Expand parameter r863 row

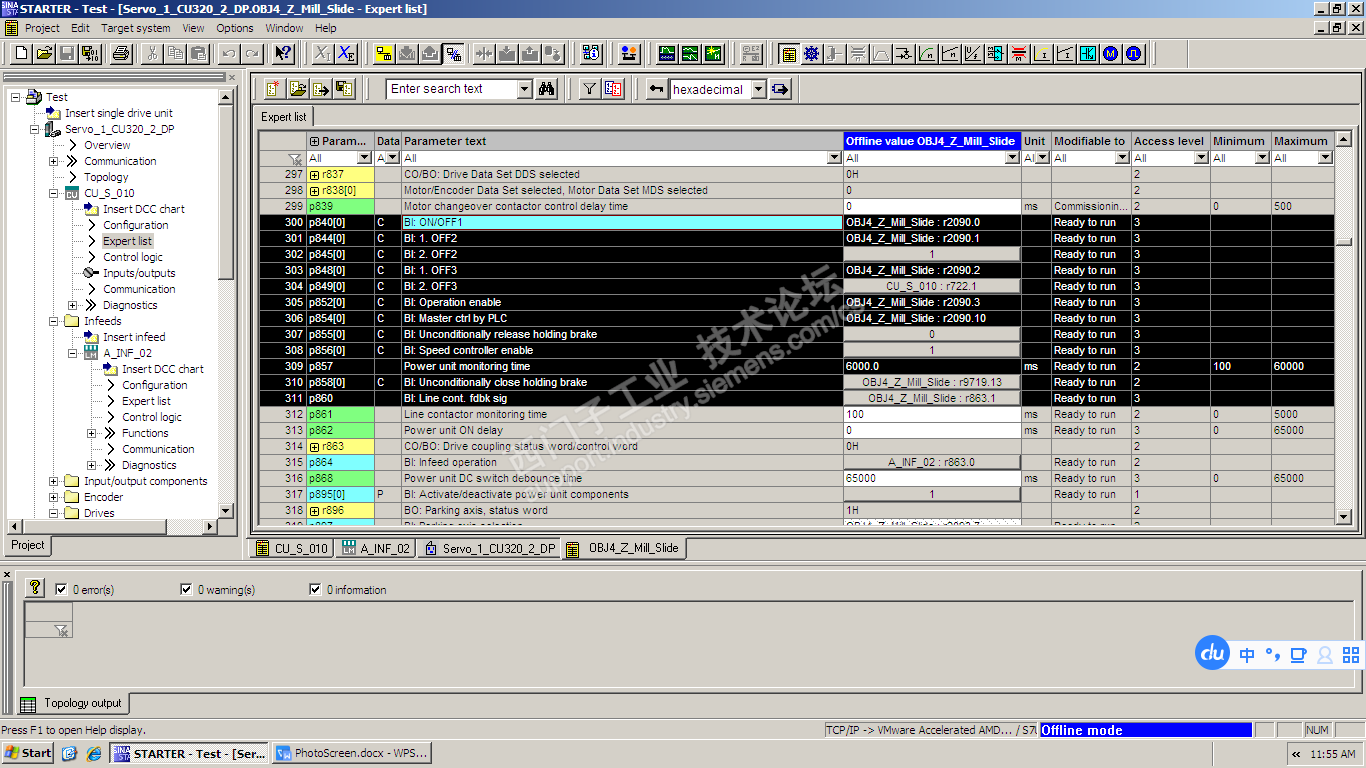click(x=315, y=446)
